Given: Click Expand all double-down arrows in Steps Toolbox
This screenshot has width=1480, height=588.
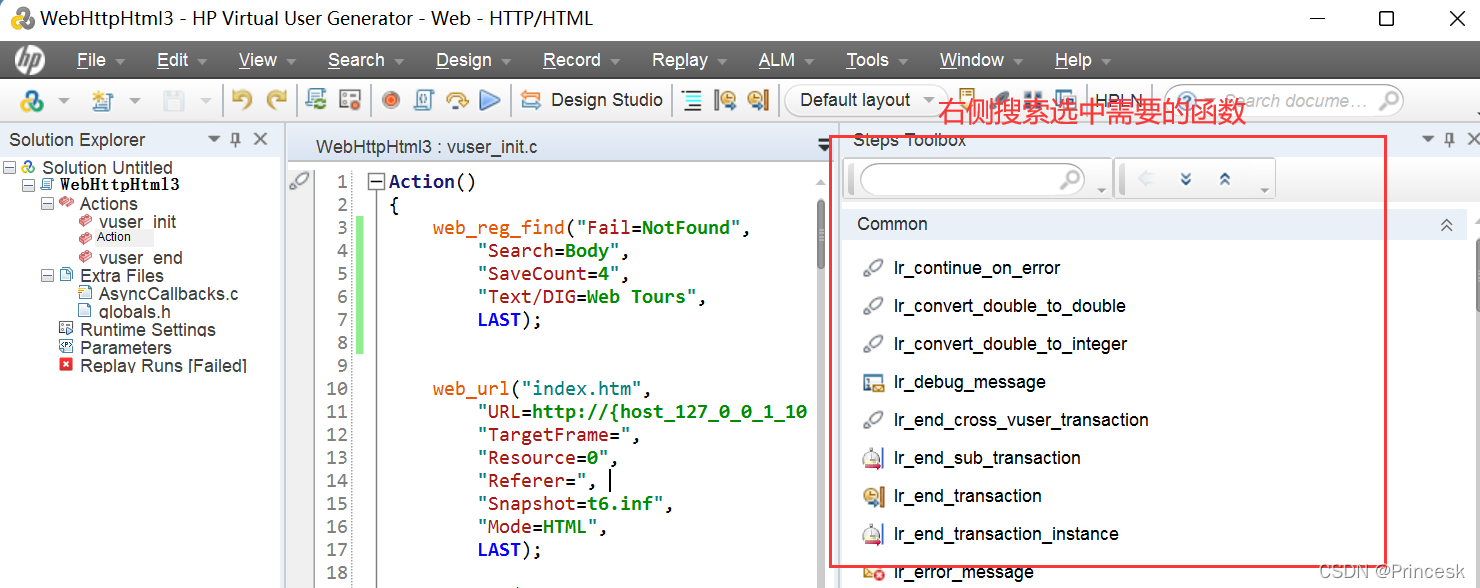Looking at the screenshot, I should [x=1186, y=179].
